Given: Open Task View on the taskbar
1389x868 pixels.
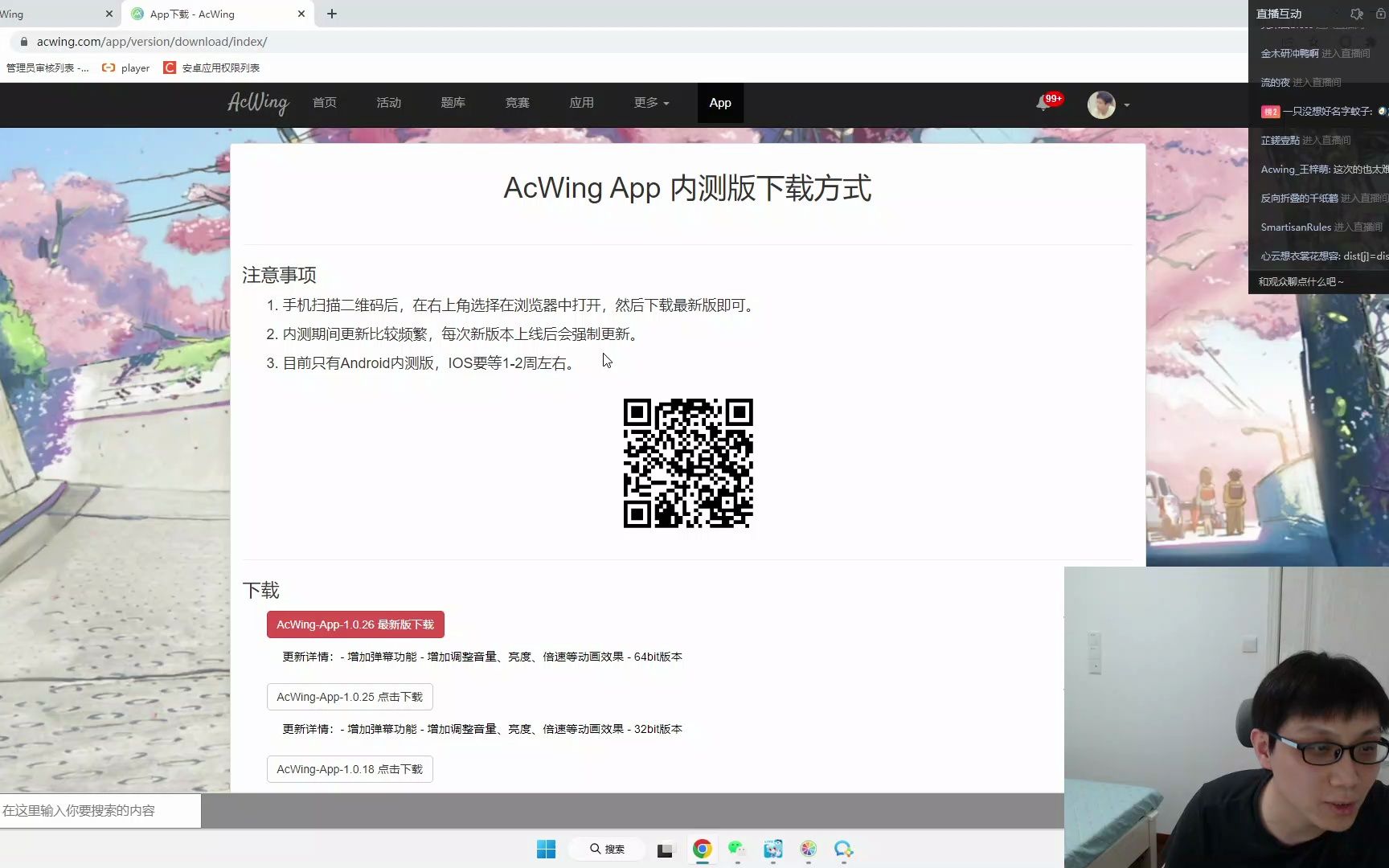Looking at the screenshot, I should click(666, 850).
